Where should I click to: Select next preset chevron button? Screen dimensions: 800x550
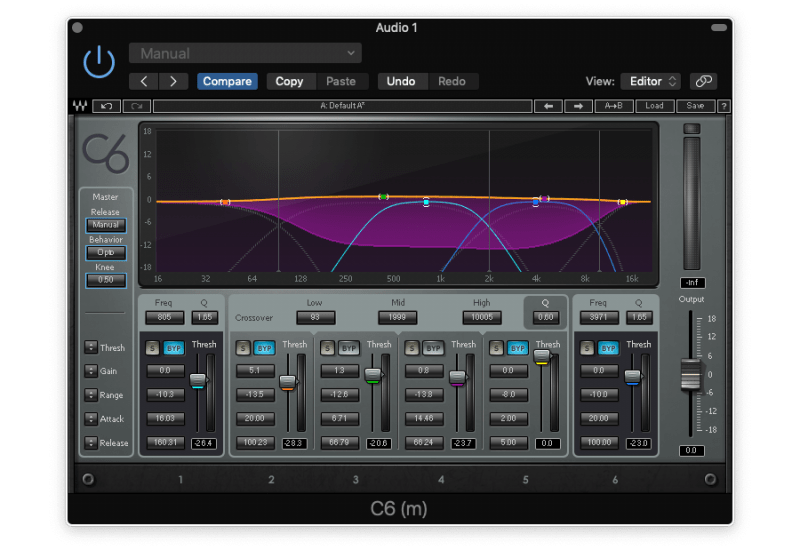pos(173,82)
